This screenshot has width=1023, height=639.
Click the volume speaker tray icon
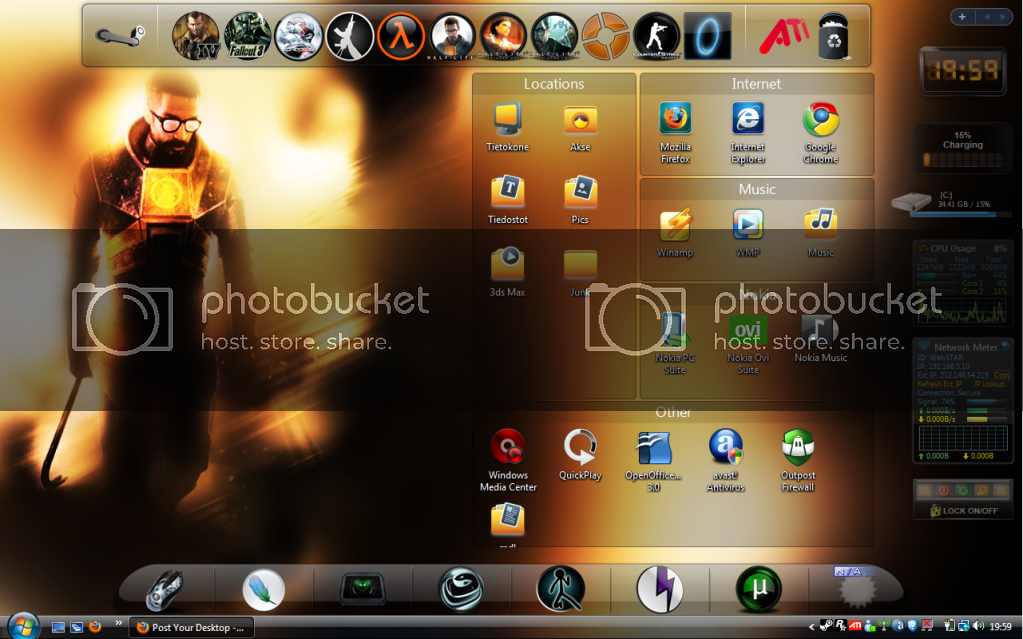[x=978, y=627]
